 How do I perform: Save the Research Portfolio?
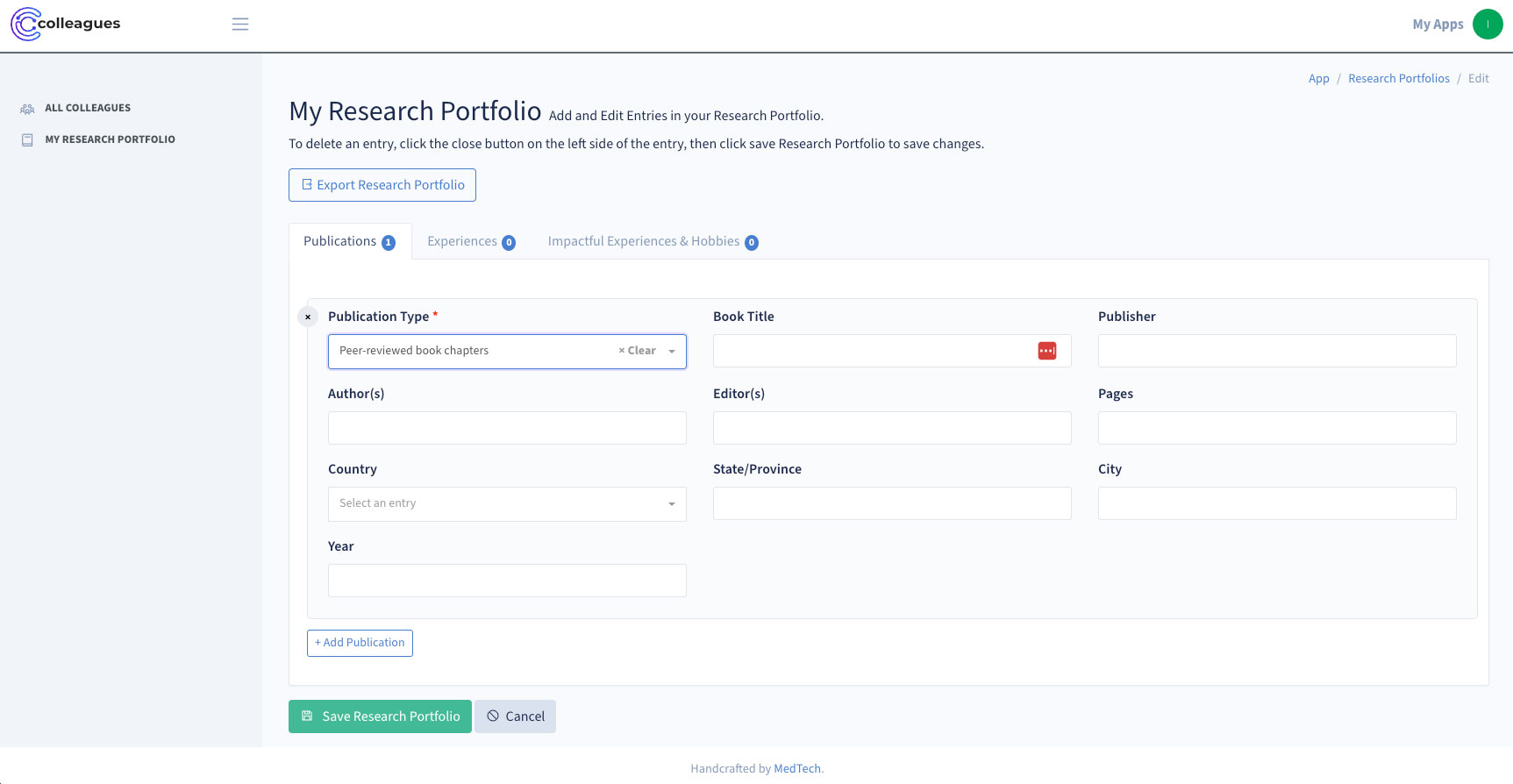(x=380, y=716)
